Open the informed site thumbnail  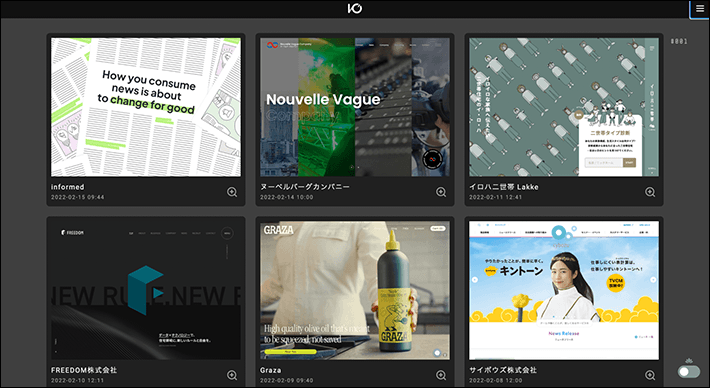tap(146, 107)
